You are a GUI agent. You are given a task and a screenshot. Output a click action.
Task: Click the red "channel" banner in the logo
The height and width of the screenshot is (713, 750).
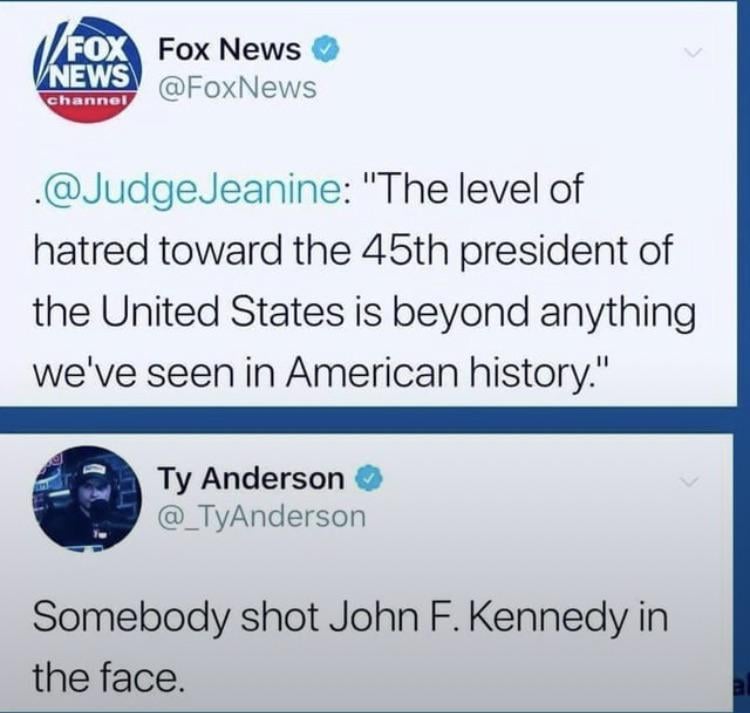click(x=87, y=107)
